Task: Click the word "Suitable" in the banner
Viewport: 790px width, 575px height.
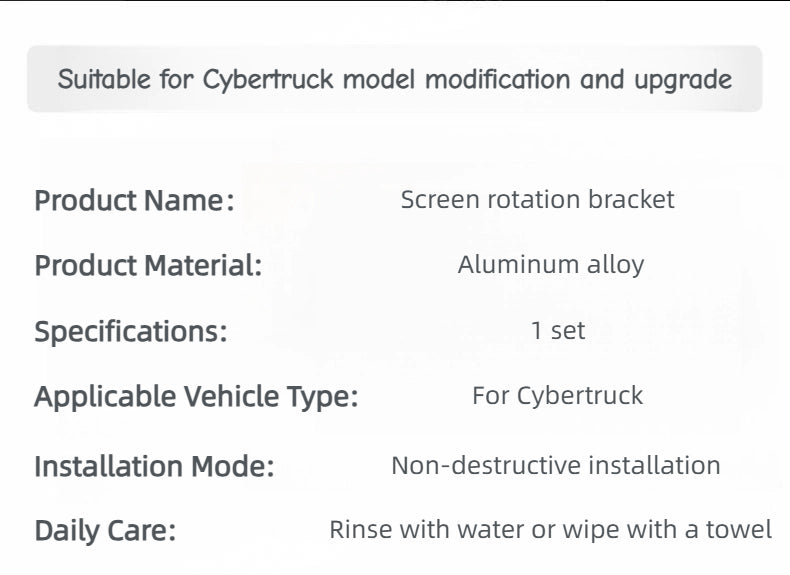Action: (103, 79)
